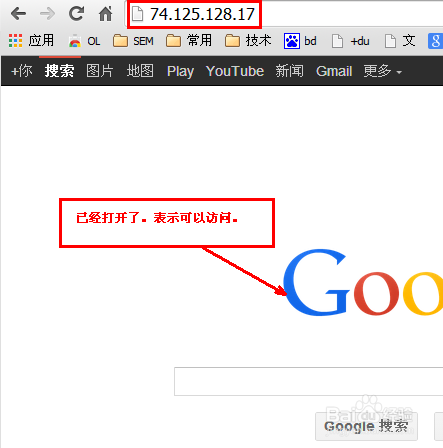Open the OL bookmark
The image size is (443, 448).
click(x=84, y=41)
